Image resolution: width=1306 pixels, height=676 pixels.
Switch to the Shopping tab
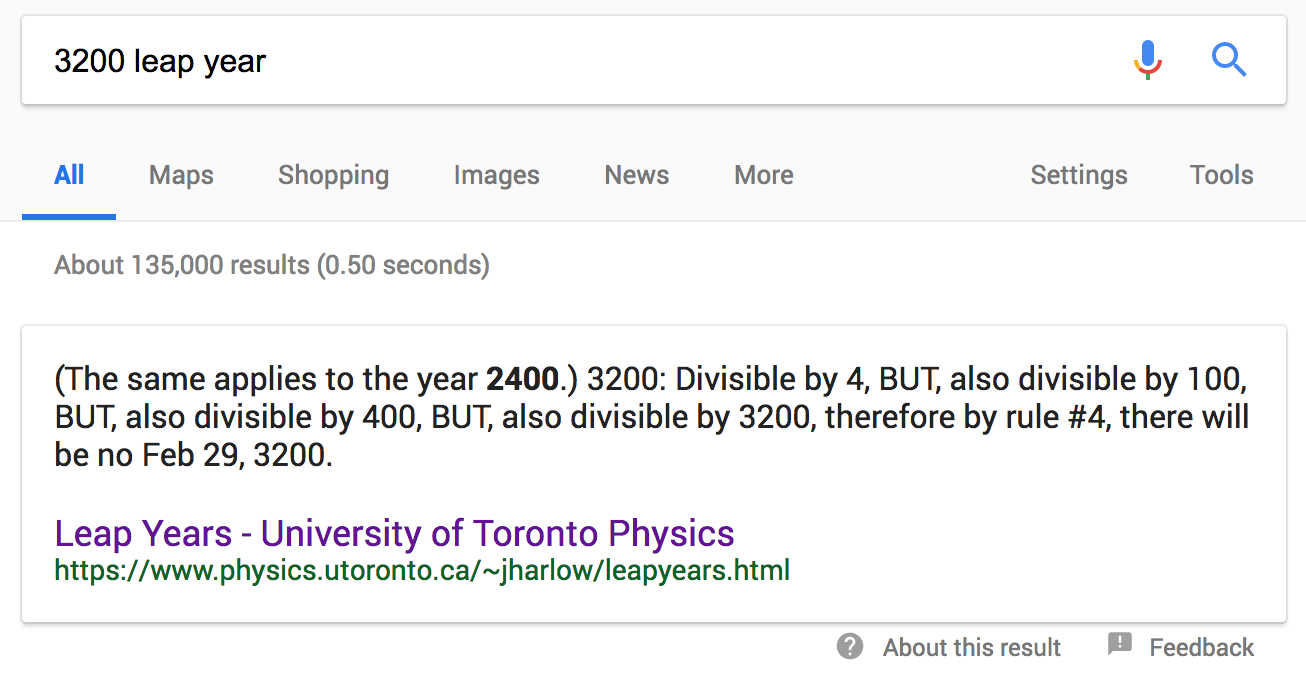(x=333, y=175)
